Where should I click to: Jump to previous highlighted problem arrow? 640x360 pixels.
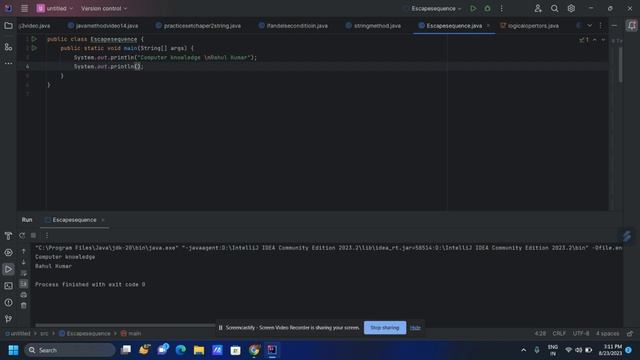(x=594, y=40)
